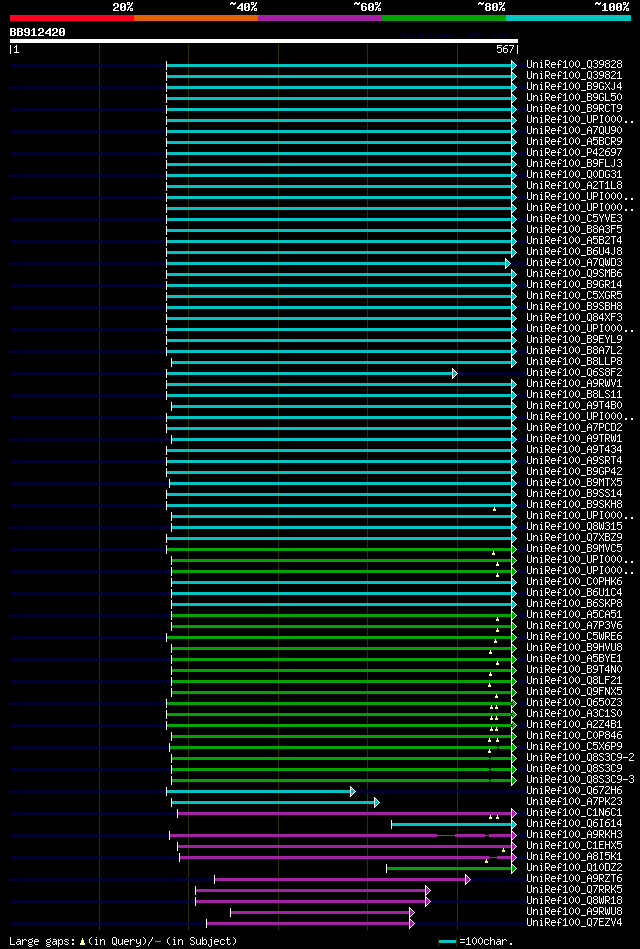This screenshot has width=640, height=949.
Task: Open UniRef100_Q9SMB6 entry
Action: click(x=574, y=274)
